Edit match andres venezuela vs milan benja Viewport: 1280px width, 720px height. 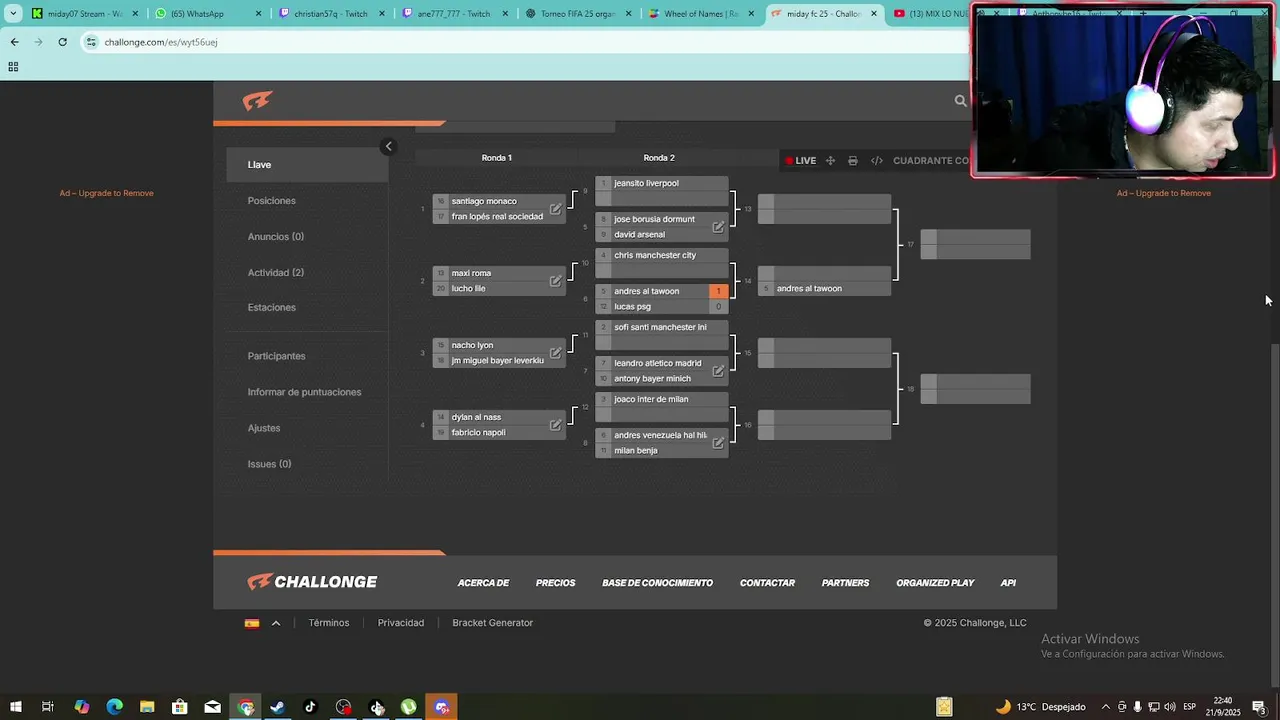coord(718,443)
